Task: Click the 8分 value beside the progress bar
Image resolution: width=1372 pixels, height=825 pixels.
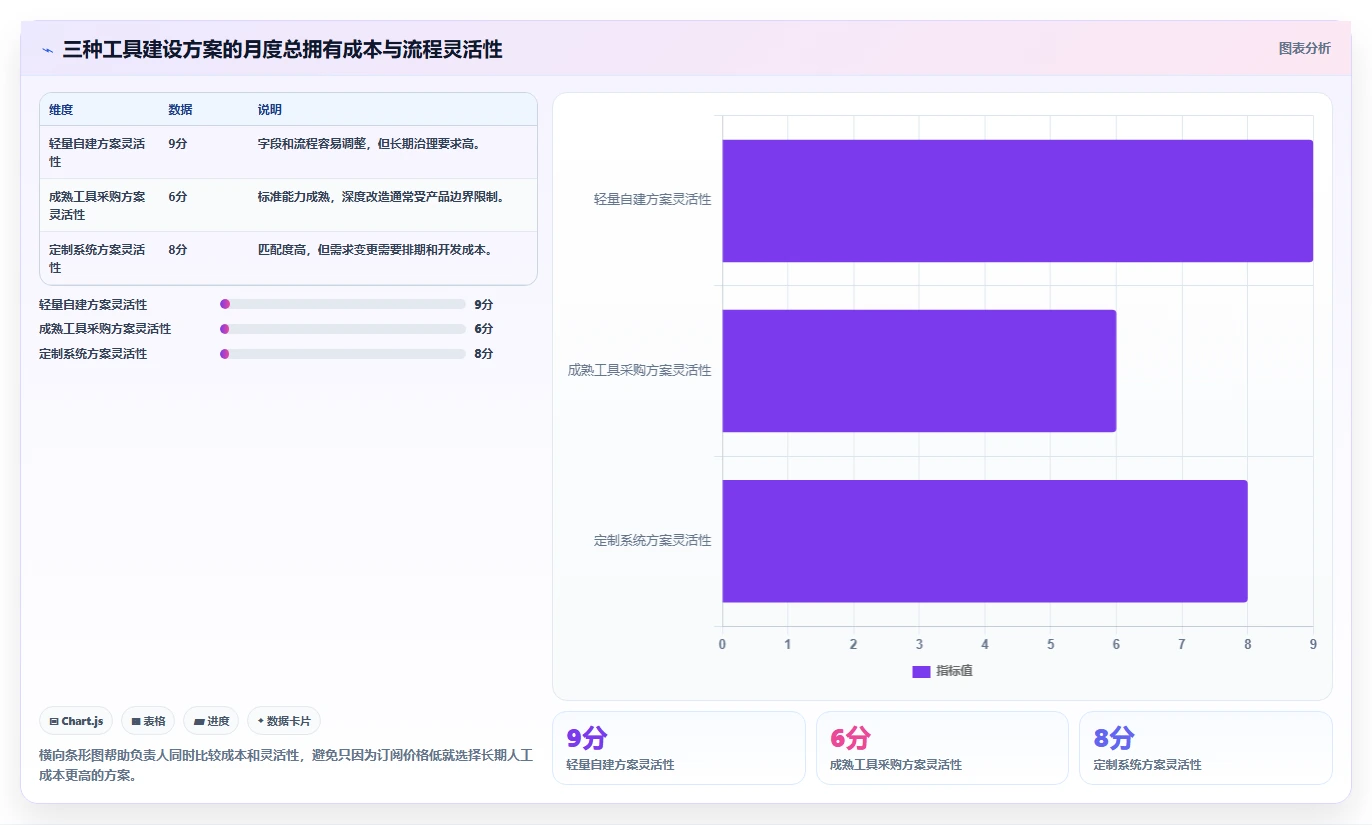Action: [484, 354]
